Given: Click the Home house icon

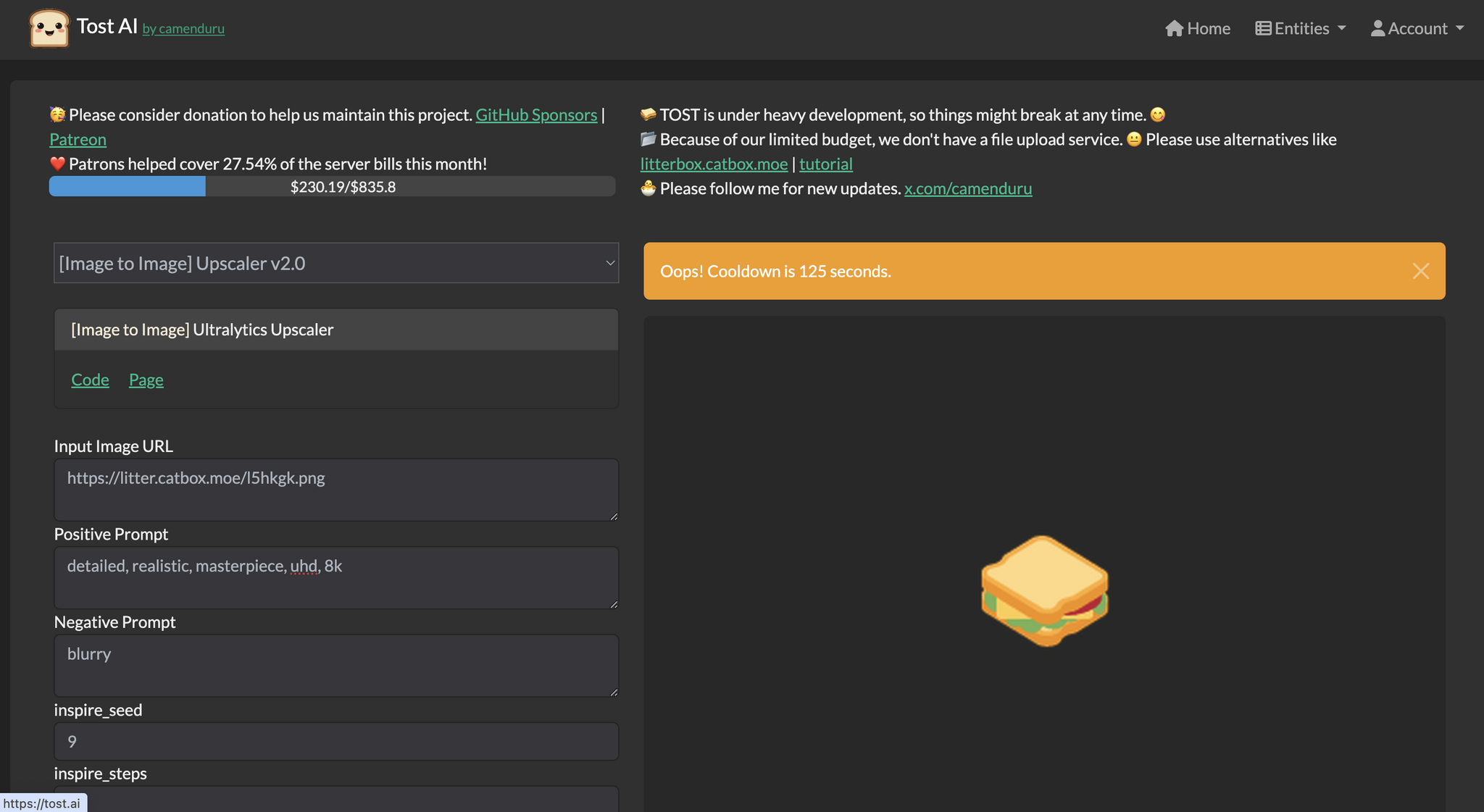Looking at the screenshot, I should pyautogui.click(x=1174, y=28).
